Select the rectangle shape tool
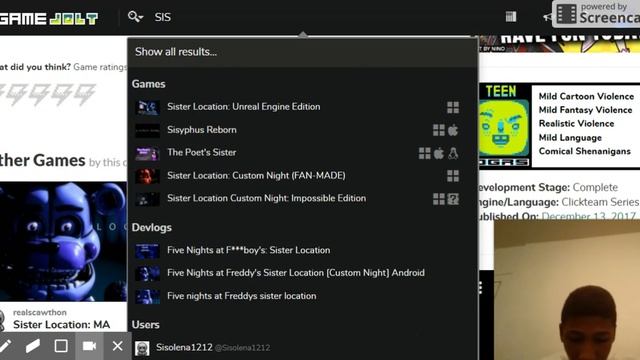The image size is (640, 360). pyautogui.click(x=61, y=346)
